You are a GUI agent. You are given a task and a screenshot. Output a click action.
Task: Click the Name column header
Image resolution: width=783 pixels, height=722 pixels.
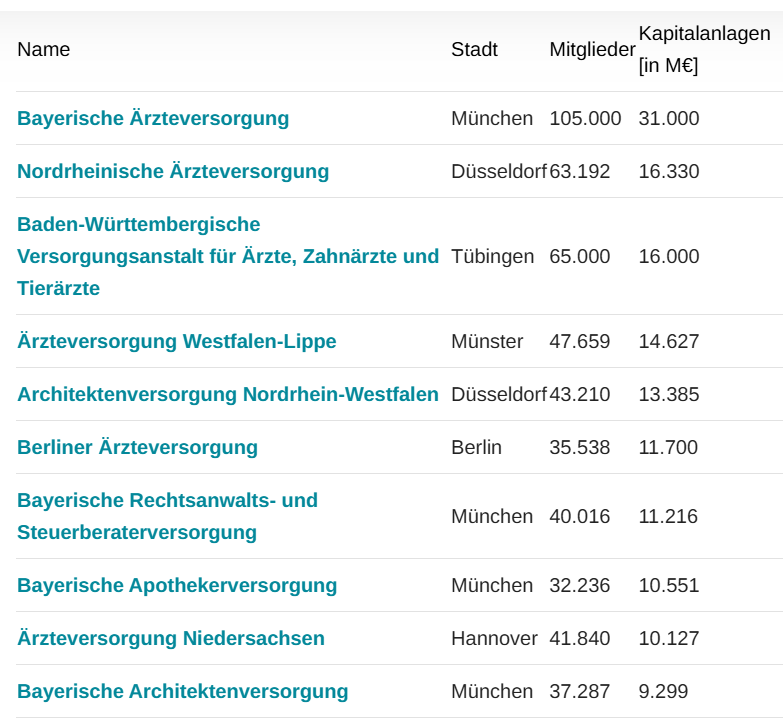coord(44,49)
